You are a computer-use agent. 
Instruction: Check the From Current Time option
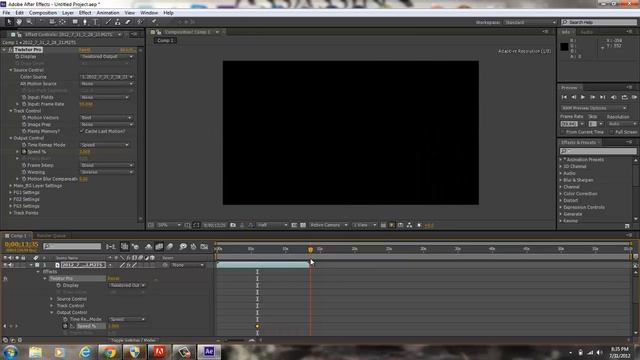[563, 132]
